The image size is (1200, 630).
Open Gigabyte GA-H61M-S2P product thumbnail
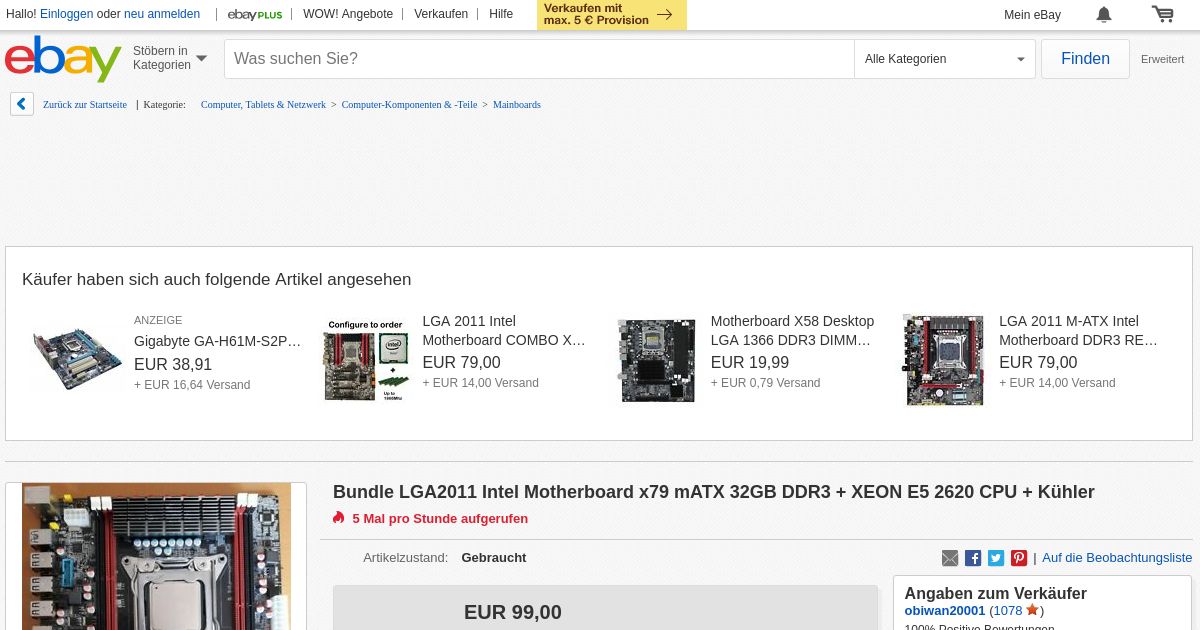coord(77,359)
